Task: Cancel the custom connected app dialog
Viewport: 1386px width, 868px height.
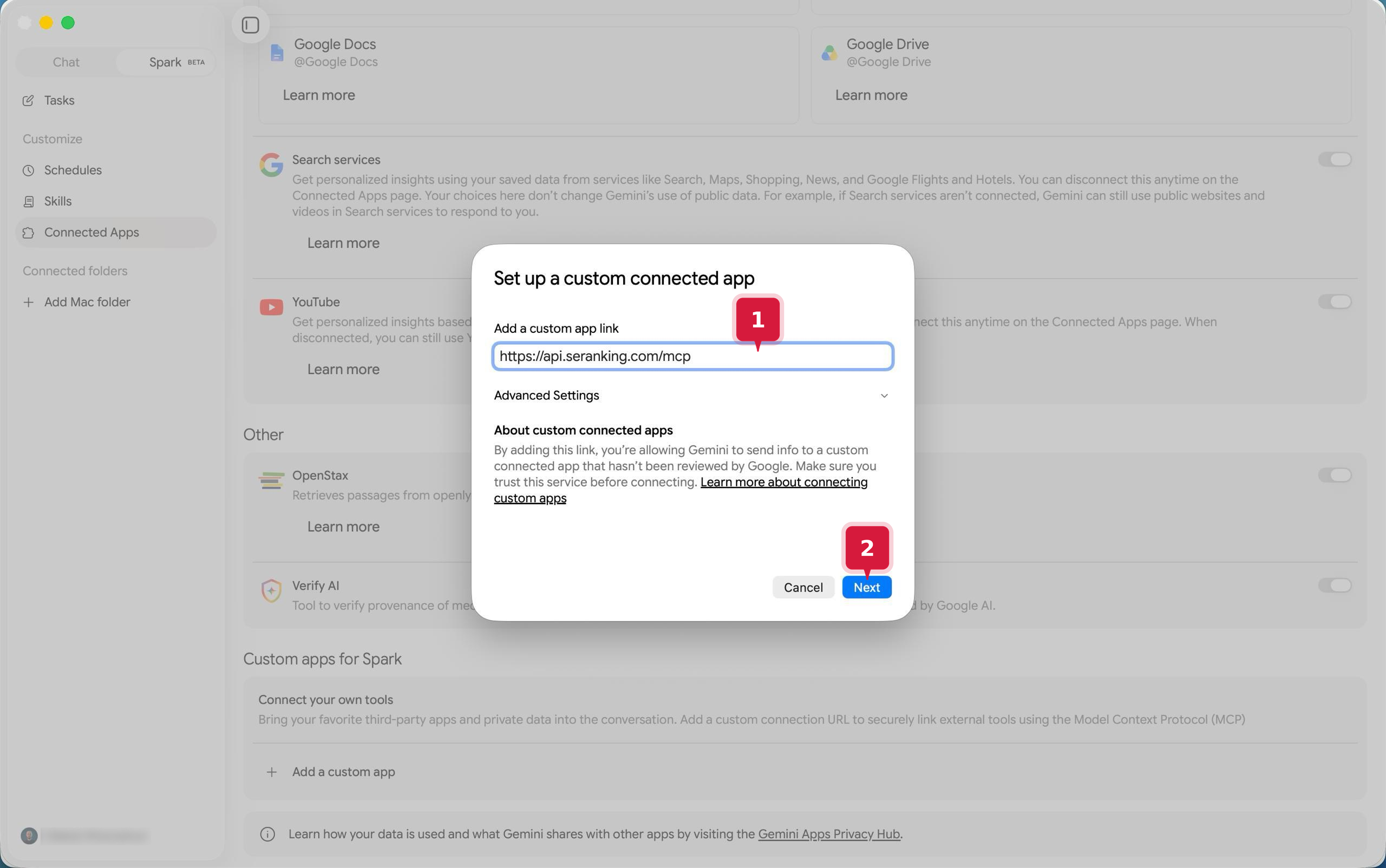Action: tap(803, 587)
